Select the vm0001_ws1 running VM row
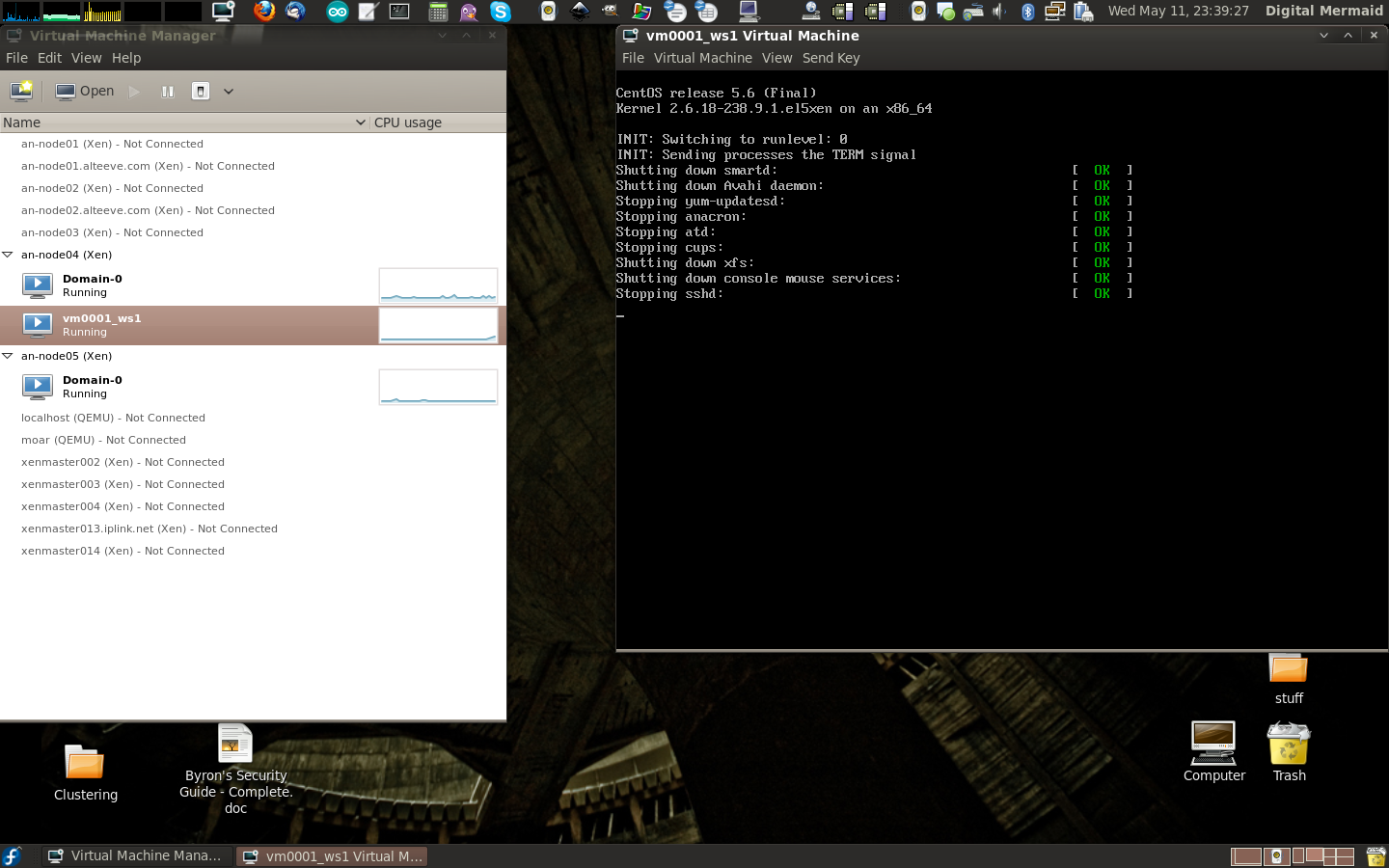 click(x=253, y=325)
